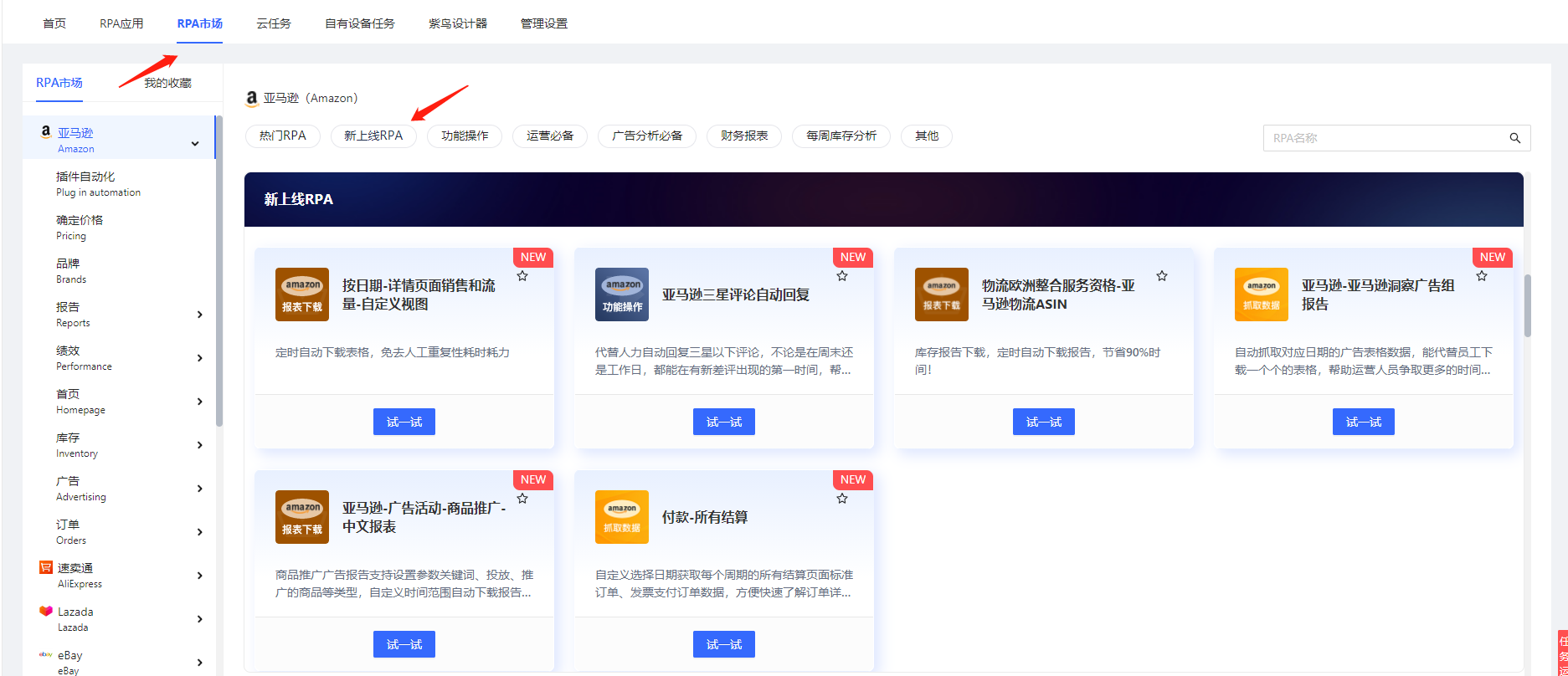Image resolution: width=1568 pixels, height=676 pixels.
Task: Star the 亚马逊洞察广告组报告 card
Action: (x=1482, y=276)
